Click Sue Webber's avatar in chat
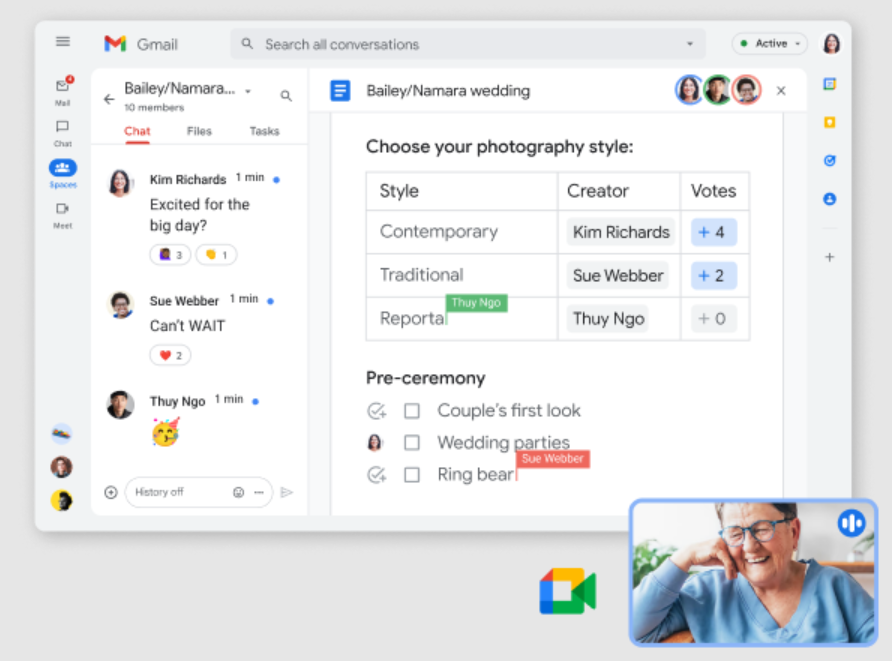 [120, 304]
